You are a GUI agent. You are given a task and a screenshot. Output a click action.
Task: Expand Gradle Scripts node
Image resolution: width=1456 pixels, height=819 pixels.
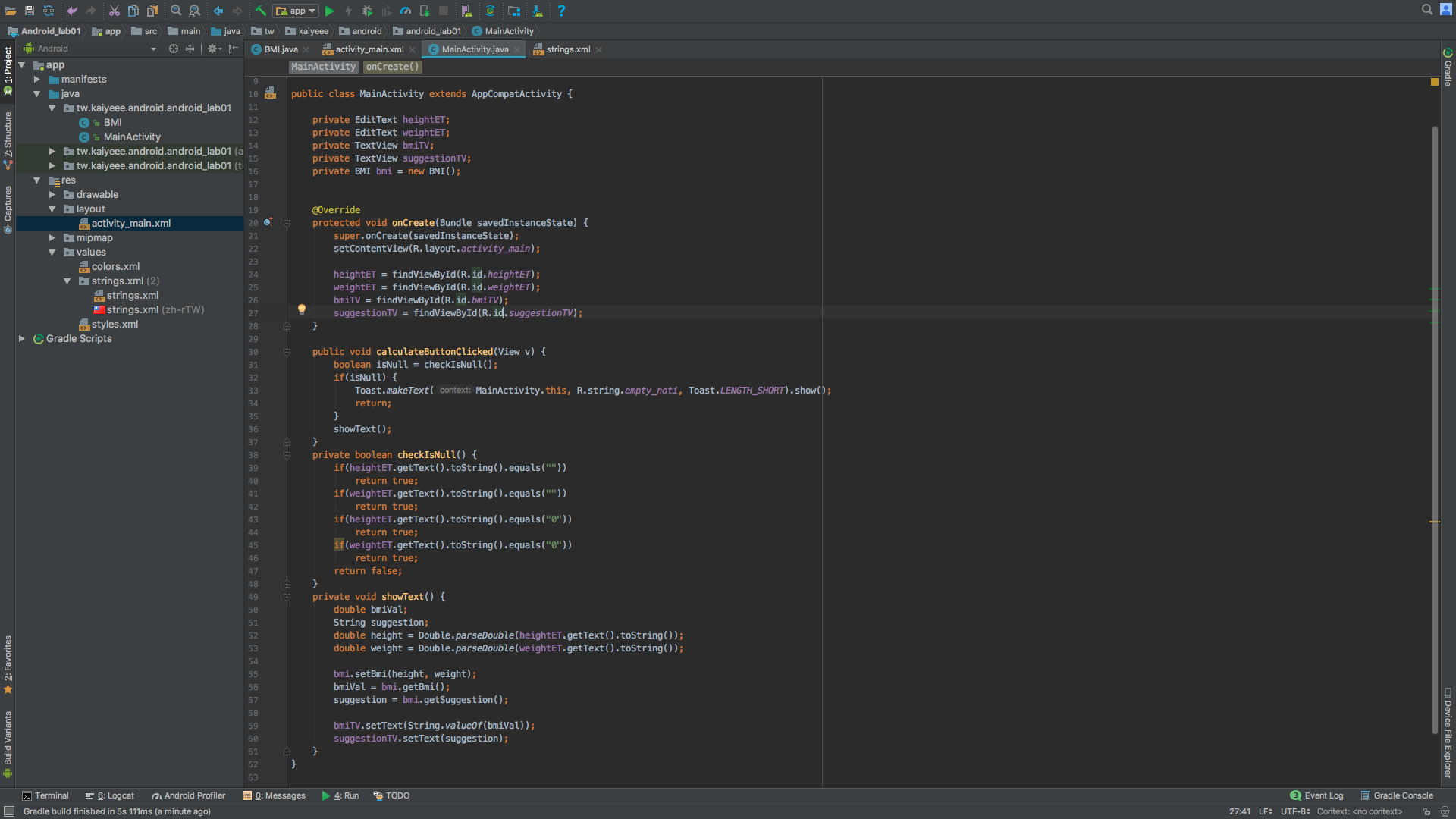point(22,339)
